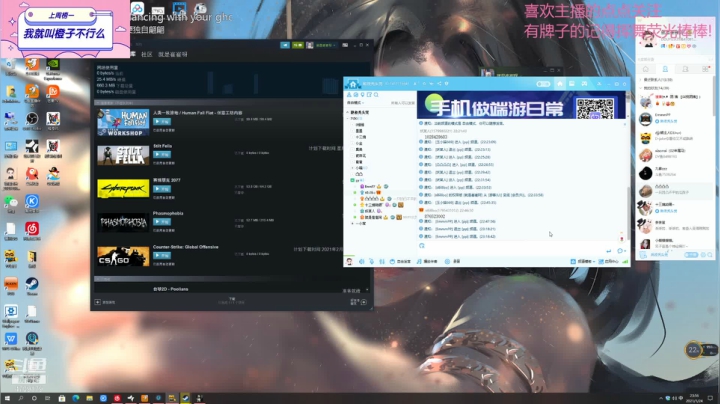Open the WPS Office desktop shortcut
The height and width of the screenshot is (404, 720).
11,340
